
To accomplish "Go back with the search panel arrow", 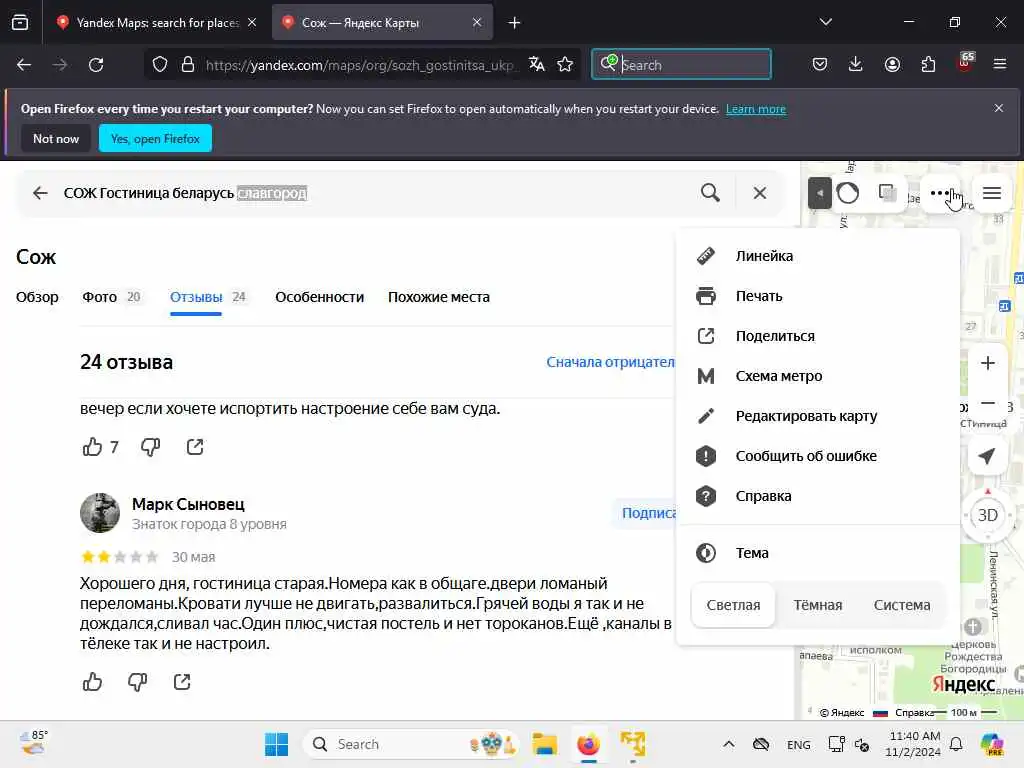I will (40, 193).
